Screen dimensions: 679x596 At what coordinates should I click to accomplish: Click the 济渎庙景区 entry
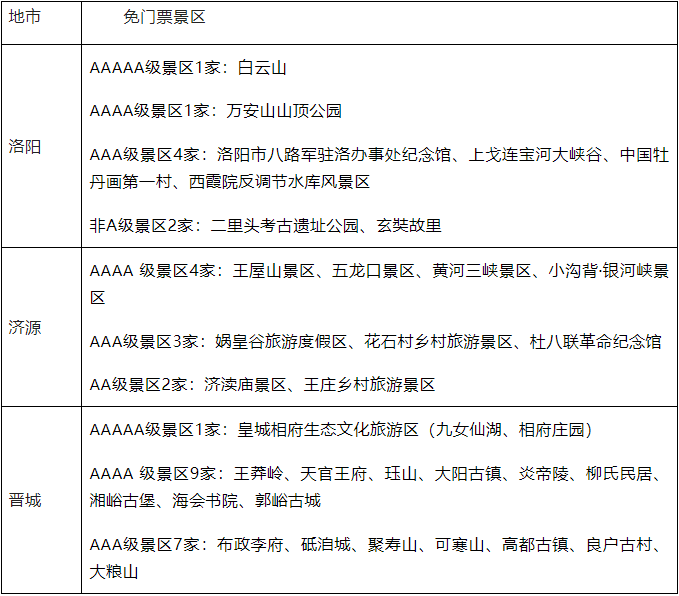coord(245,384)
